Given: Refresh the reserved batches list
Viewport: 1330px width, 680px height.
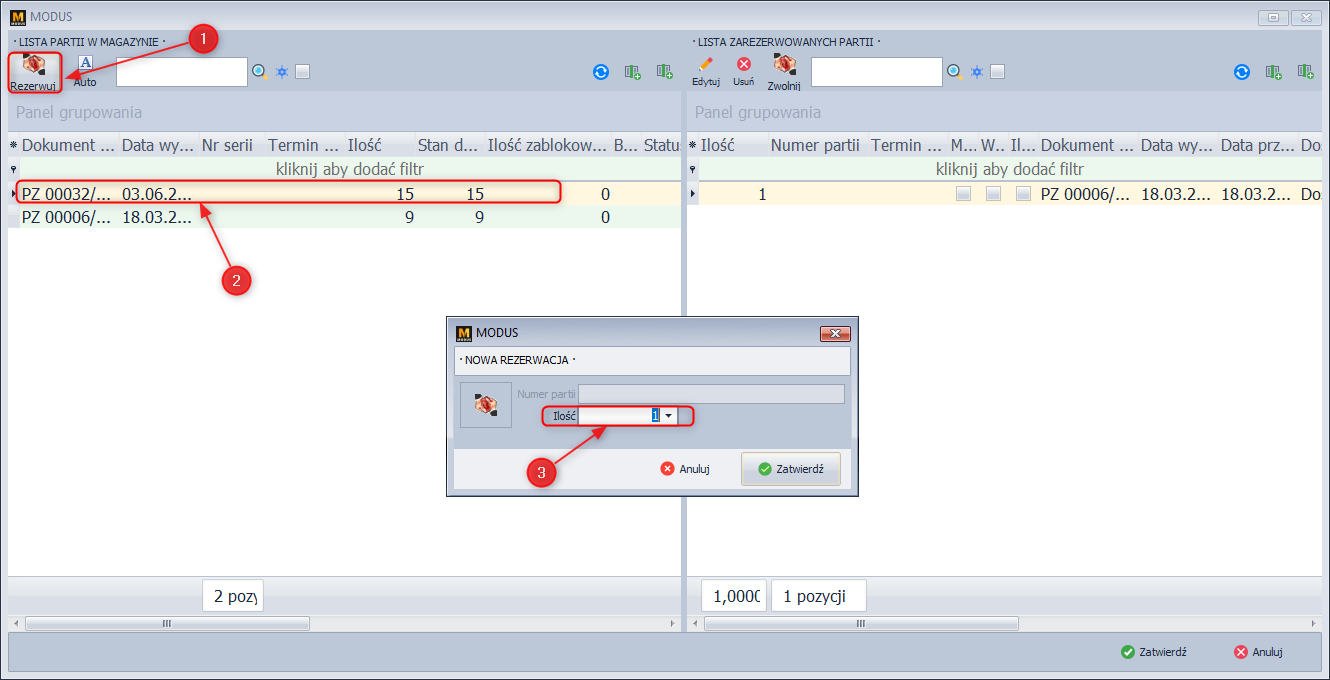Looking at the screenshot, I should pos(1241,72).
